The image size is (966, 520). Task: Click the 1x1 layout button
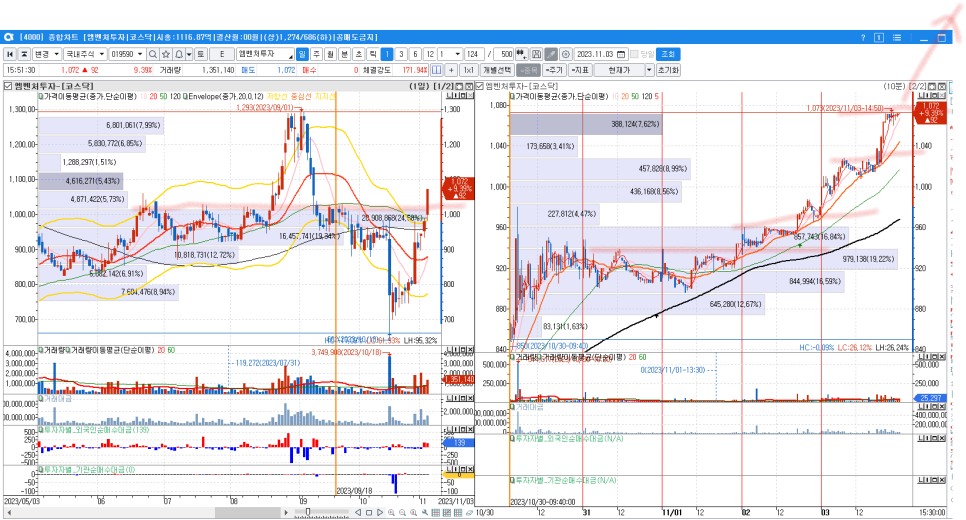coord(469,70)
